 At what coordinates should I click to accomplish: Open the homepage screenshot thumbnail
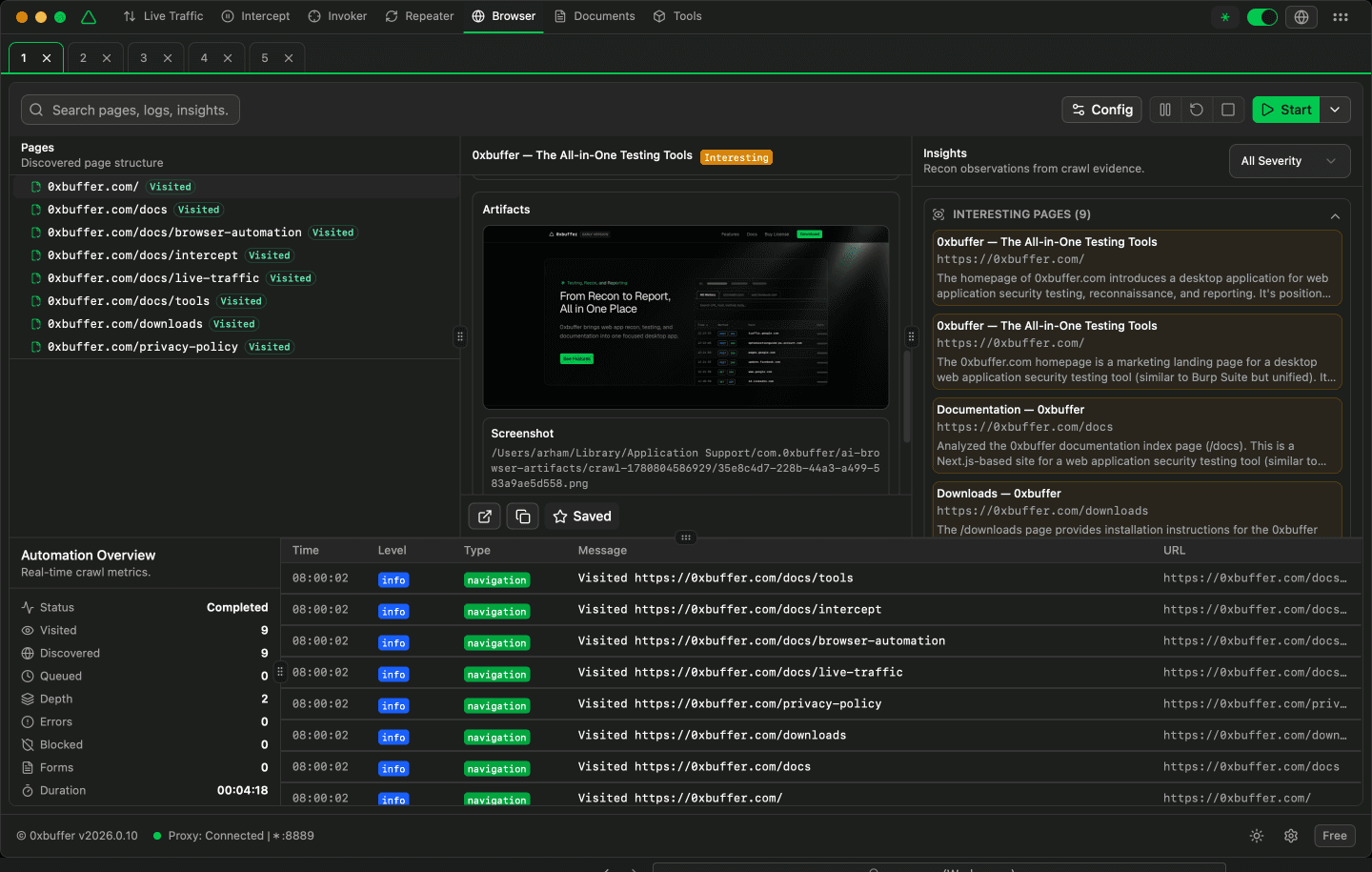tap(686, 317)
